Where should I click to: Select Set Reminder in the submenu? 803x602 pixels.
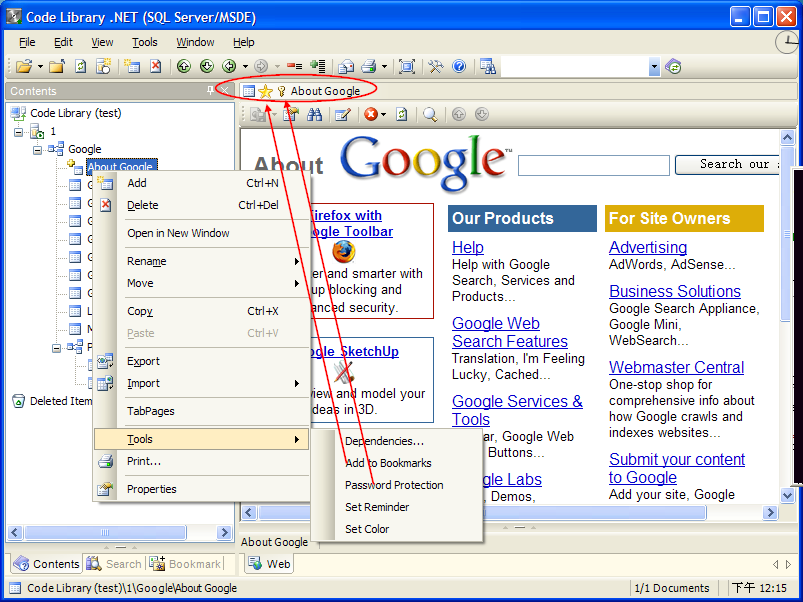tap(377, 507)
